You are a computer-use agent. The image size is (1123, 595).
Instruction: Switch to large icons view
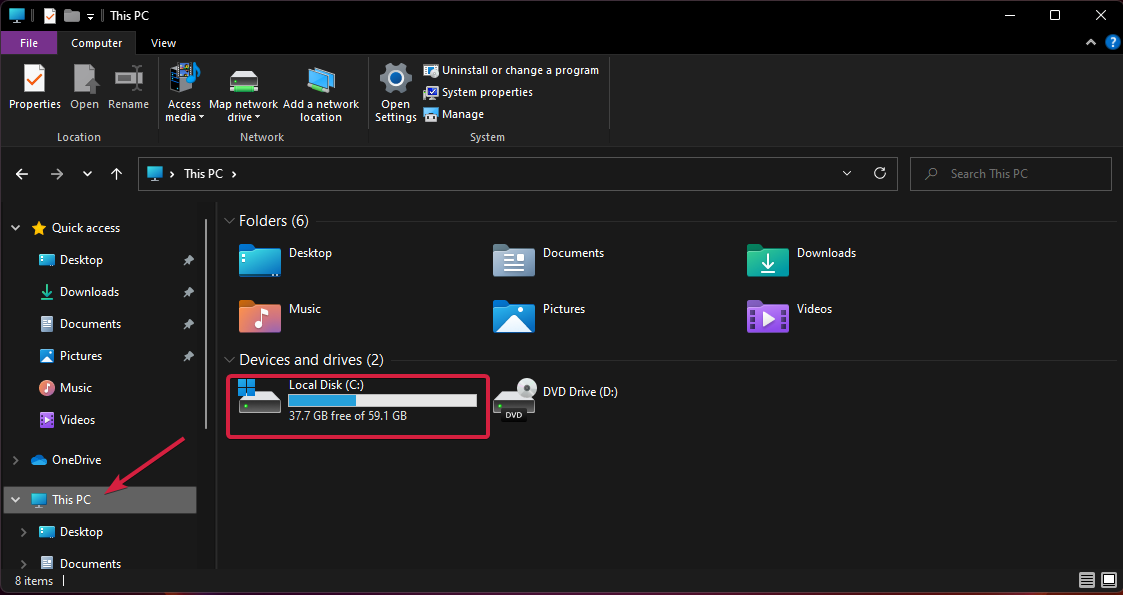tap(1108, 580)
